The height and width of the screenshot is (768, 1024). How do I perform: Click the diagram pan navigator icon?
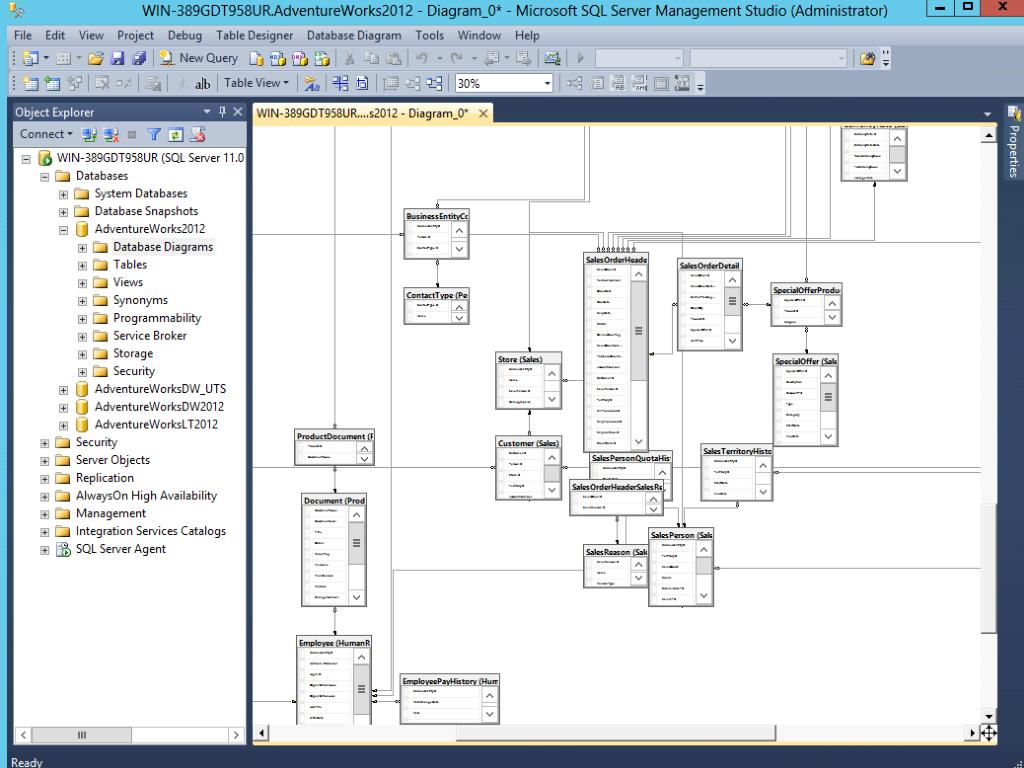pyautogui.click(x=989, y=733)
